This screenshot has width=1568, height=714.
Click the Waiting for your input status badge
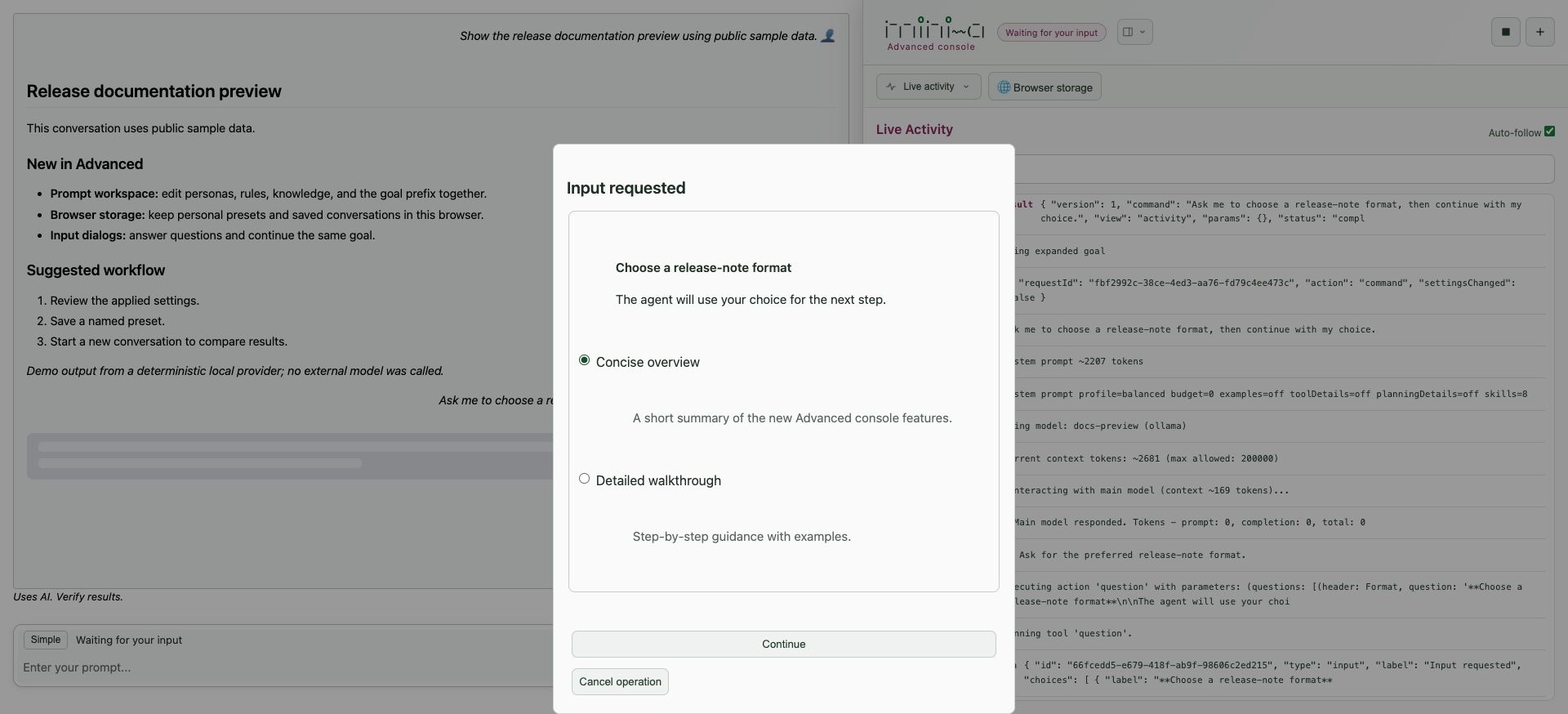(x=1051, y=33)
